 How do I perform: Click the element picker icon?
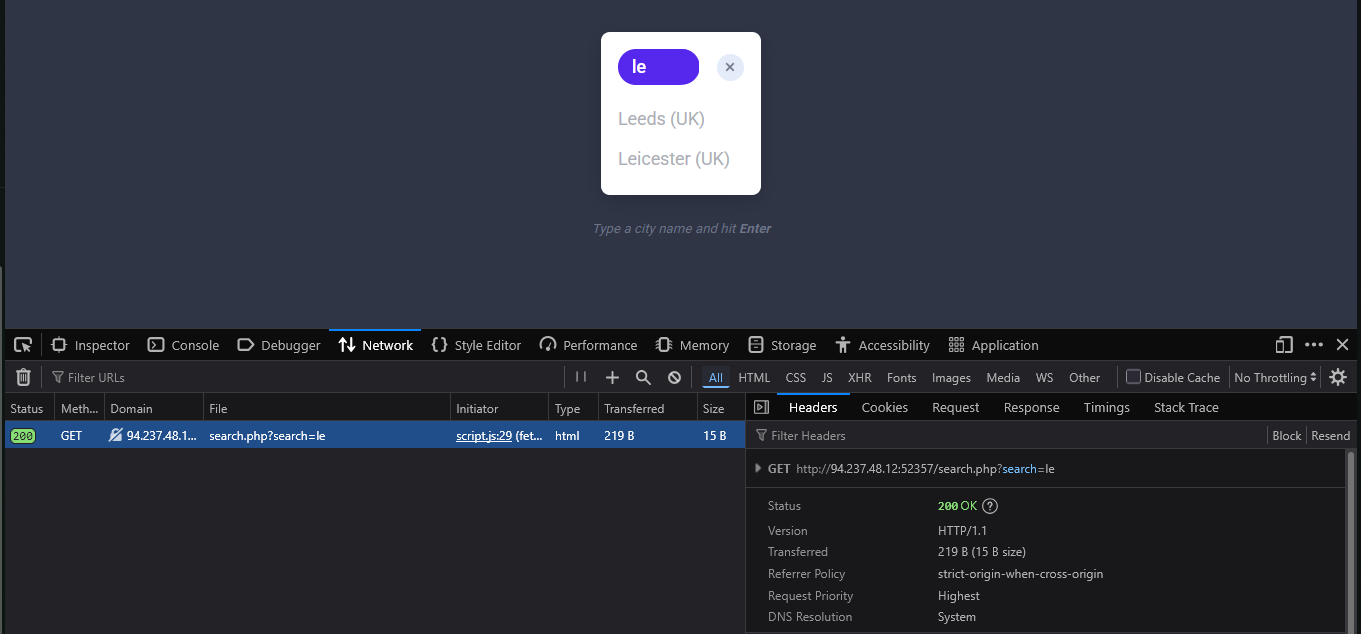point(22,345)
